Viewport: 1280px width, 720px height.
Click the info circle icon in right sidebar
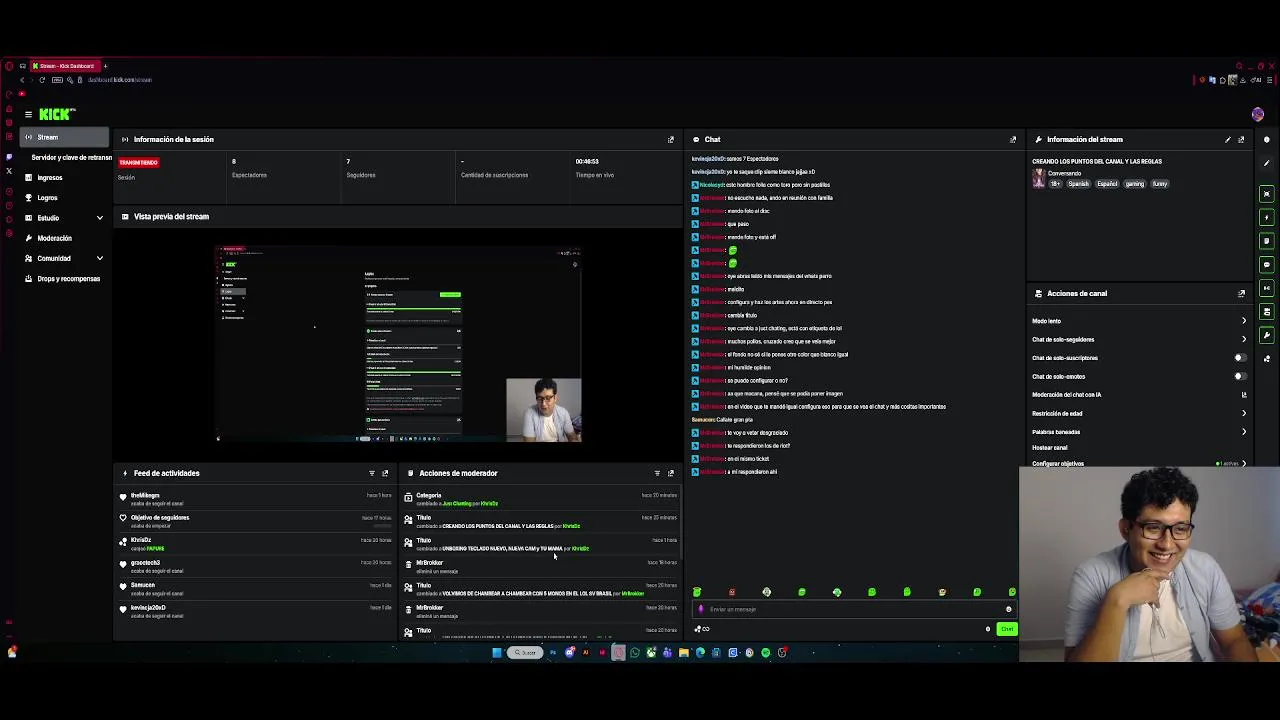[x=1266, y=140]
